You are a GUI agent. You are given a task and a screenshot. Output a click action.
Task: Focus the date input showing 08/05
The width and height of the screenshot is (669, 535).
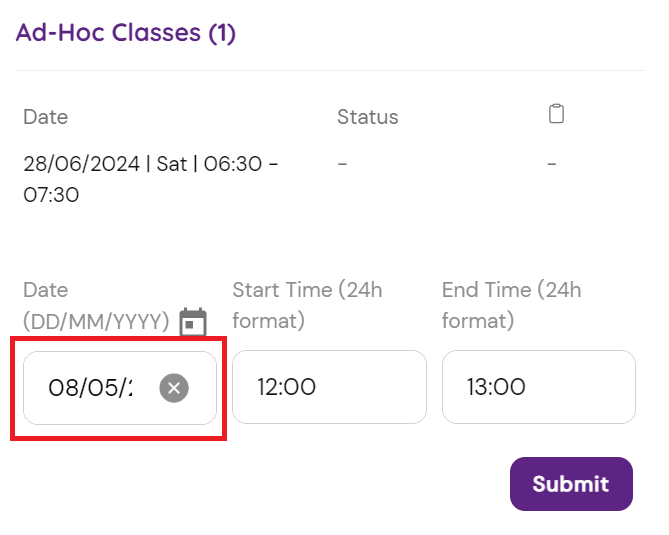tap(90, 388)
